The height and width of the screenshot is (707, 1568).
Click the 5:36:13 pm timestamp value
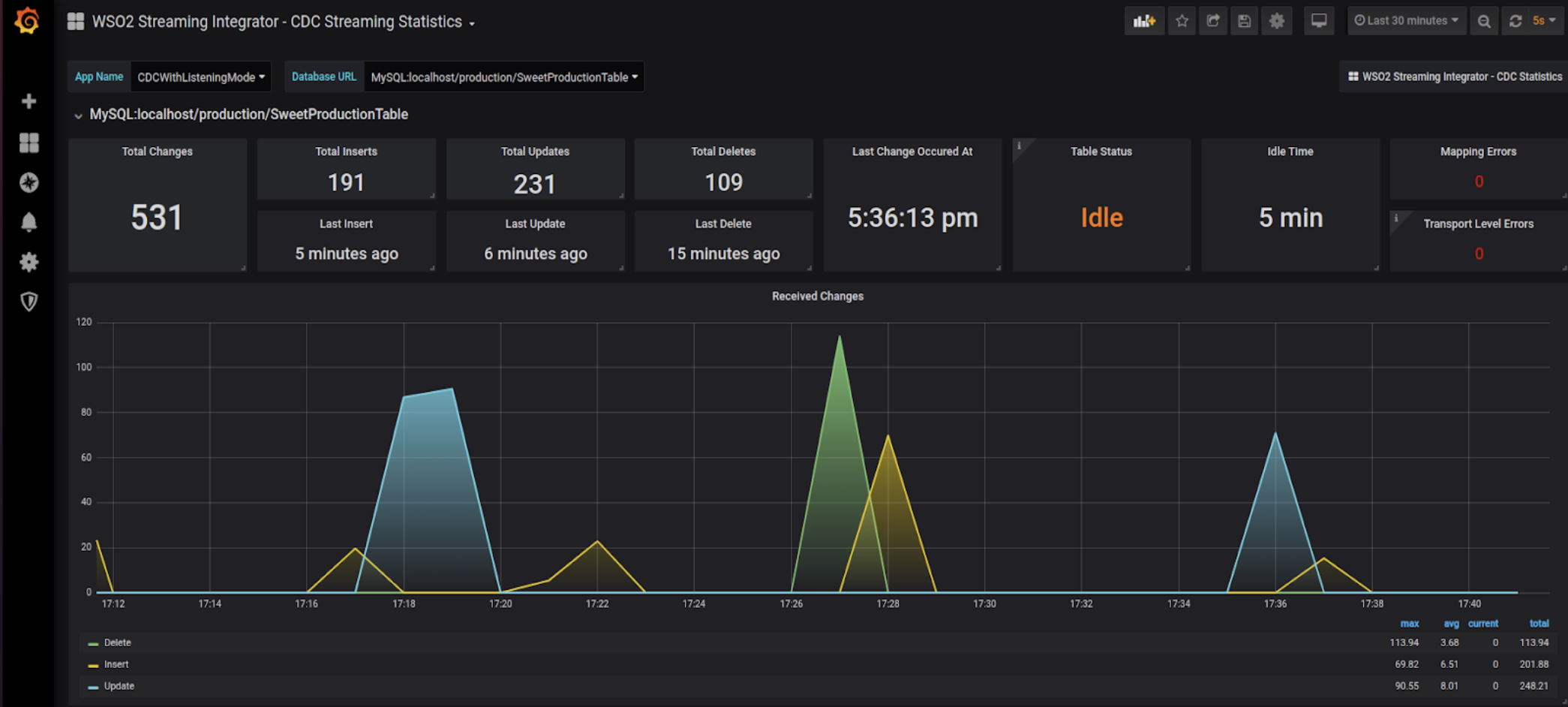click(x=913, y=218)
